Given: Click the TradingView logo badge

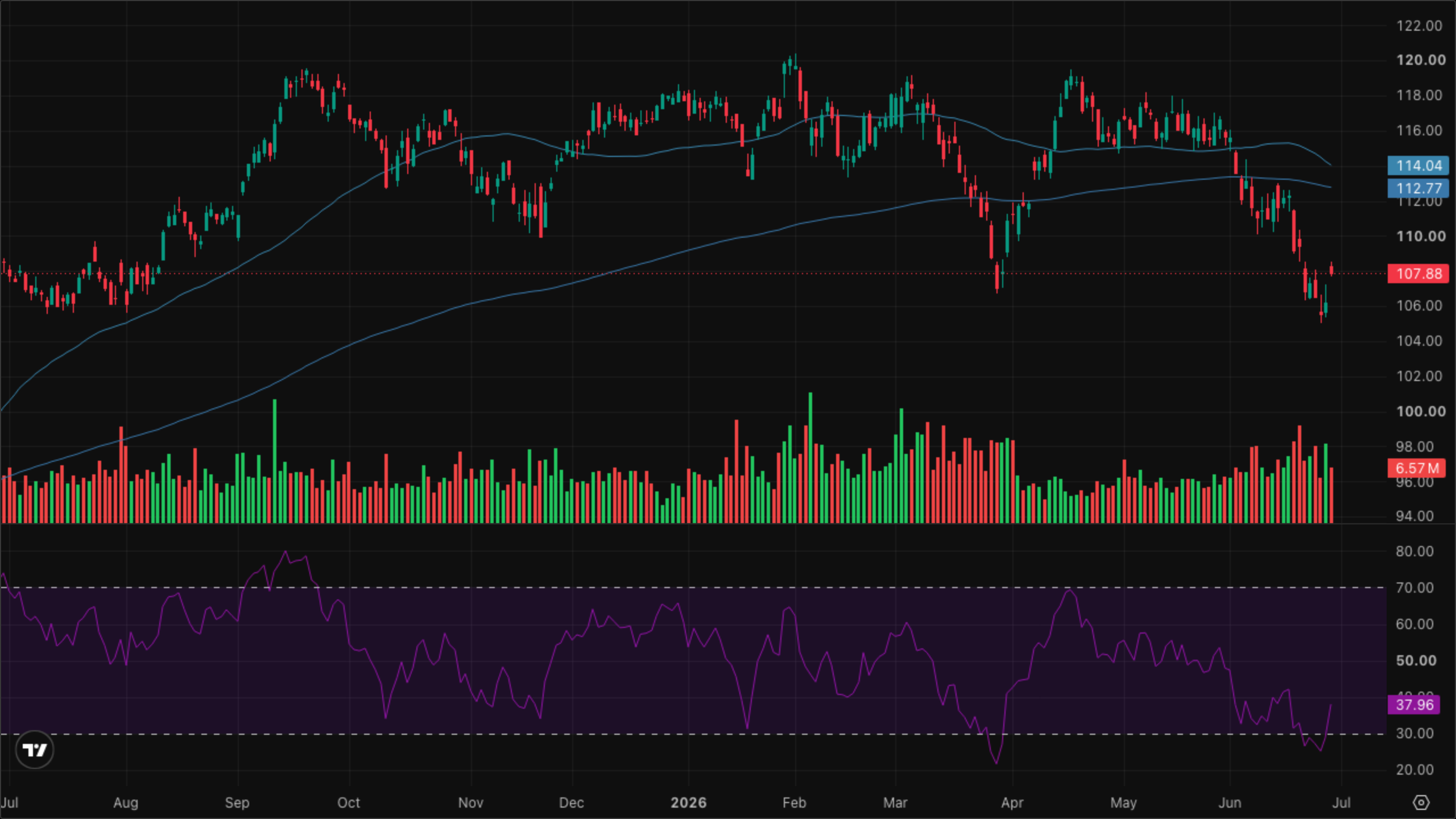Looking at the screenshot, I should coord(35,750).
